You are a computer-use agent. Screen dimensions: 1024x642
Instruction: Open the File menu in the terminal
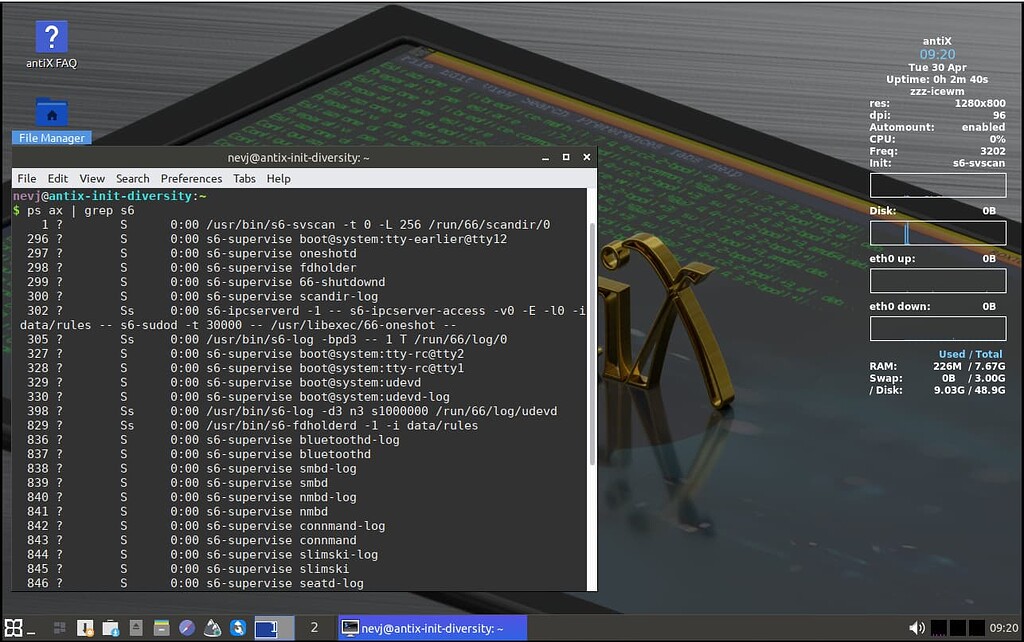[26, 178]
